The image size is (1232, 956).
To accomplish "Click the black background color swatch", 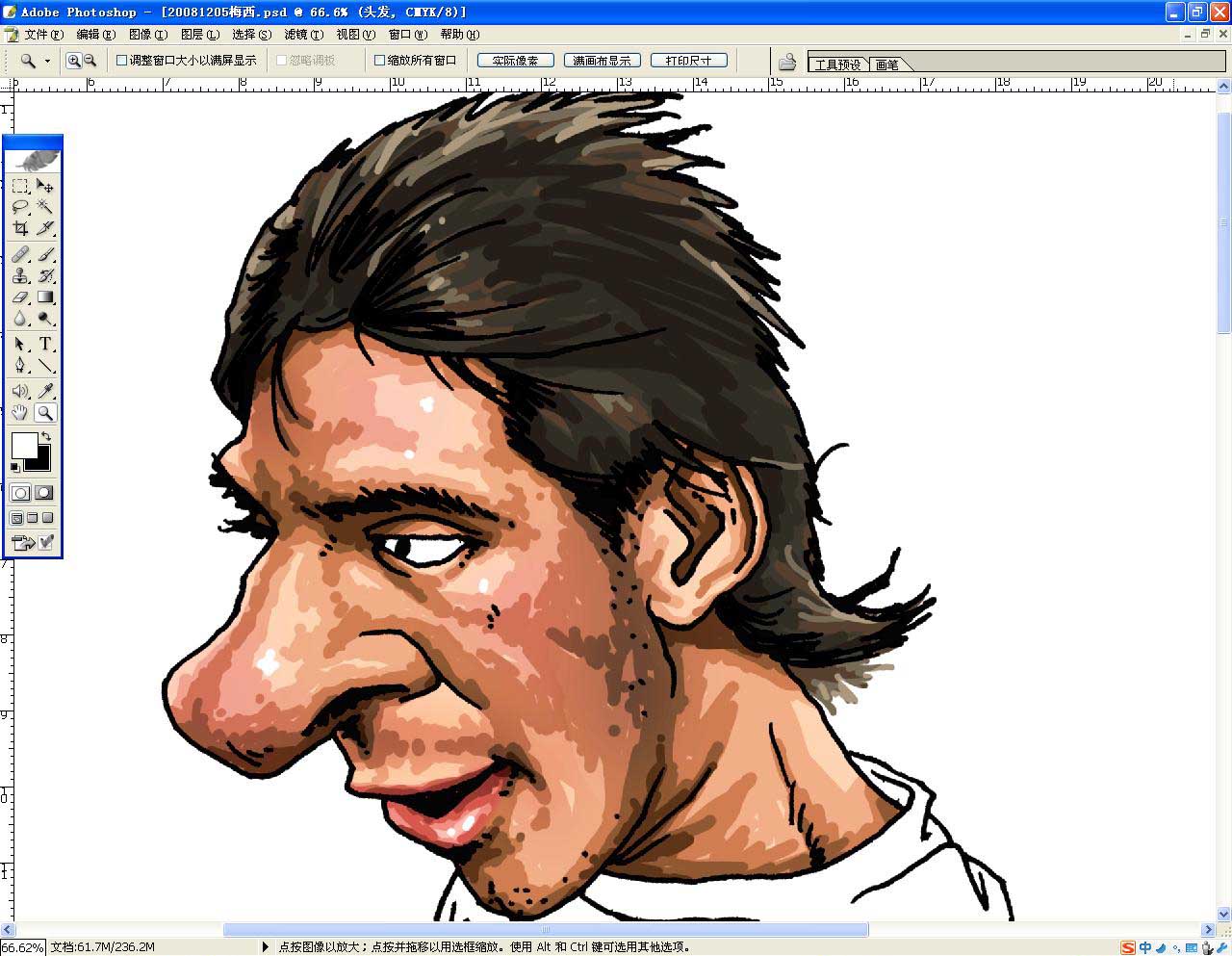I will click(x=40, y=460).
